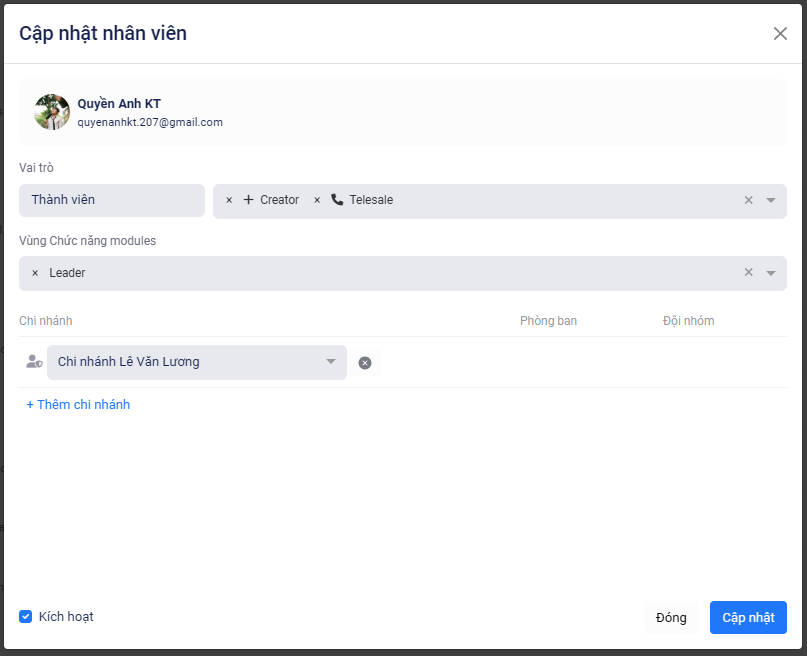
Task: Delete the Chi nhánh Lê Văn Lương row
Action: pyautogui.click(x=365, y=363)
